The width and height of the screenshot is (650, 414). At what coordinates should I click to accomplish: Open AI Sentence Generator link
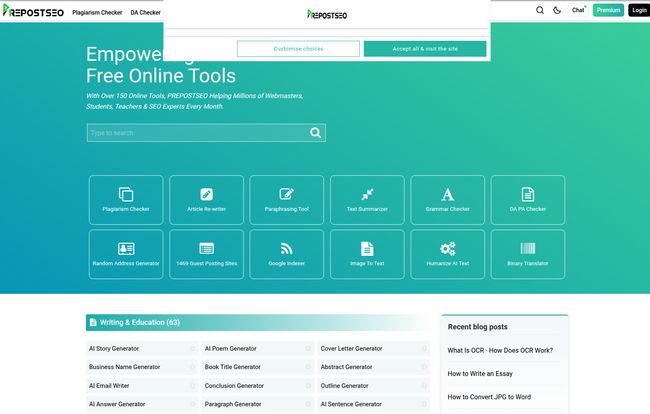[351, 404]
